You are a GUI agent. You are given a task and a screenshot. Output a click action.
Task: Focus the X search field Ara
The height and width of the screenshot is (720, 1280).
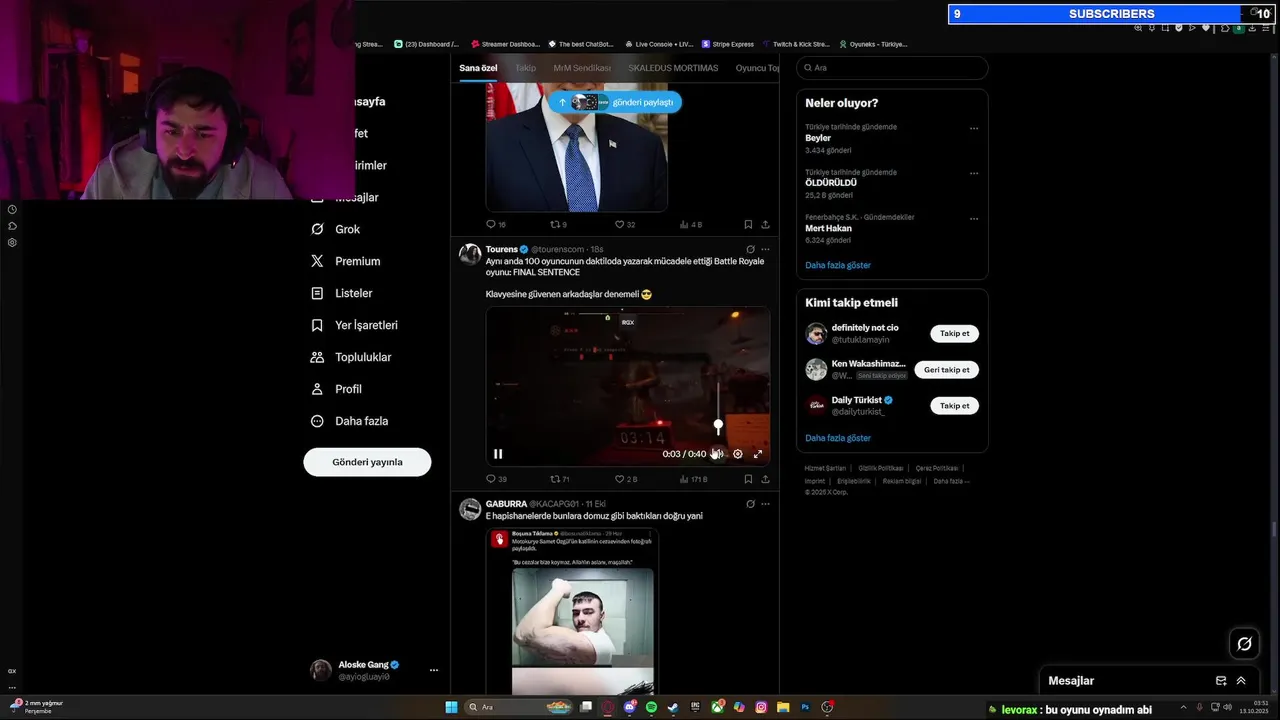[x=892, y=68]
